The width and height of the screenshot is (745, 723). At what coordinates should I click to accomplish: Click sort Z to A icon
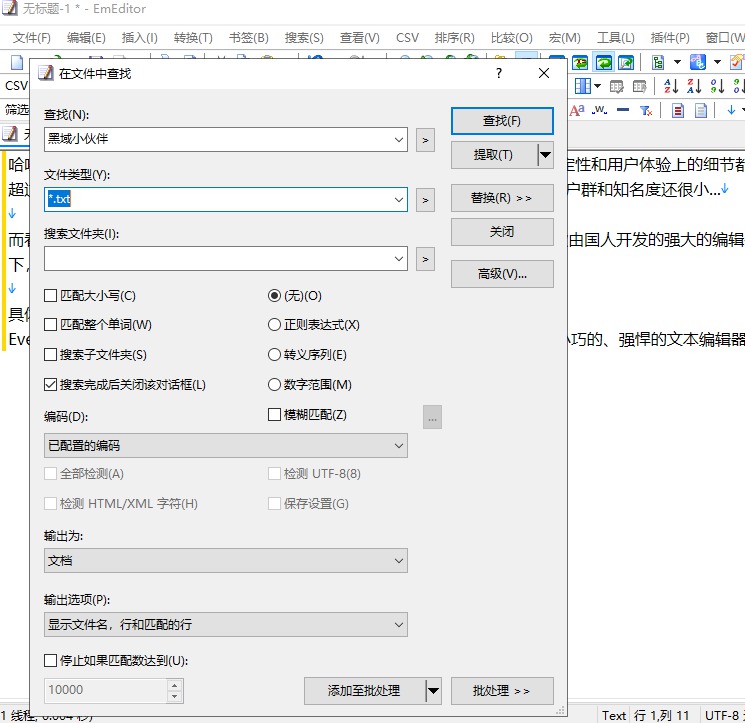pos(694,86)
